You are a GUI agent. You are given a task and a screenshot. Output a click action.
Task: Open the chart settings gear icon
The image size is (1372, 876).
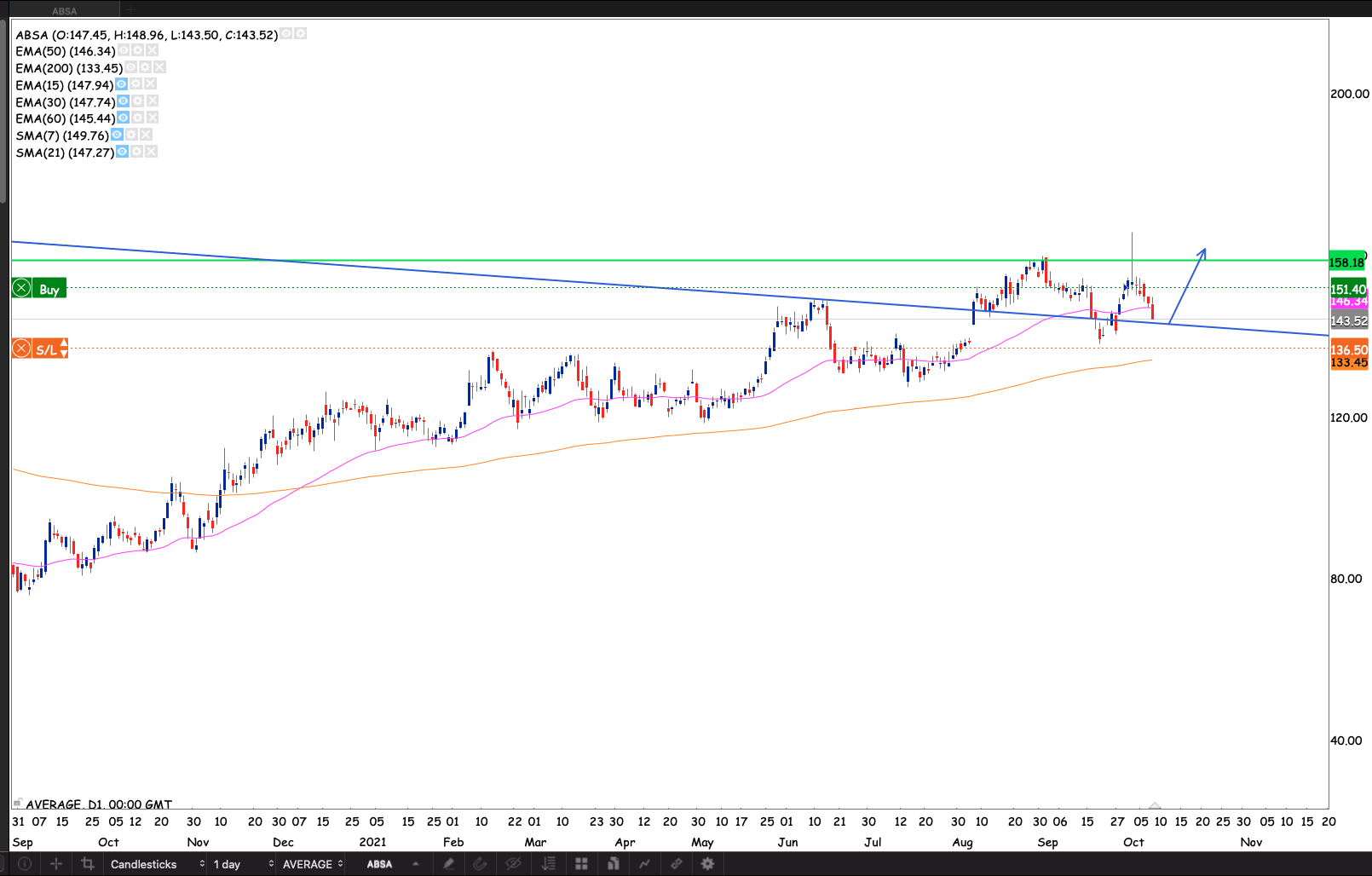coord(707,864)
